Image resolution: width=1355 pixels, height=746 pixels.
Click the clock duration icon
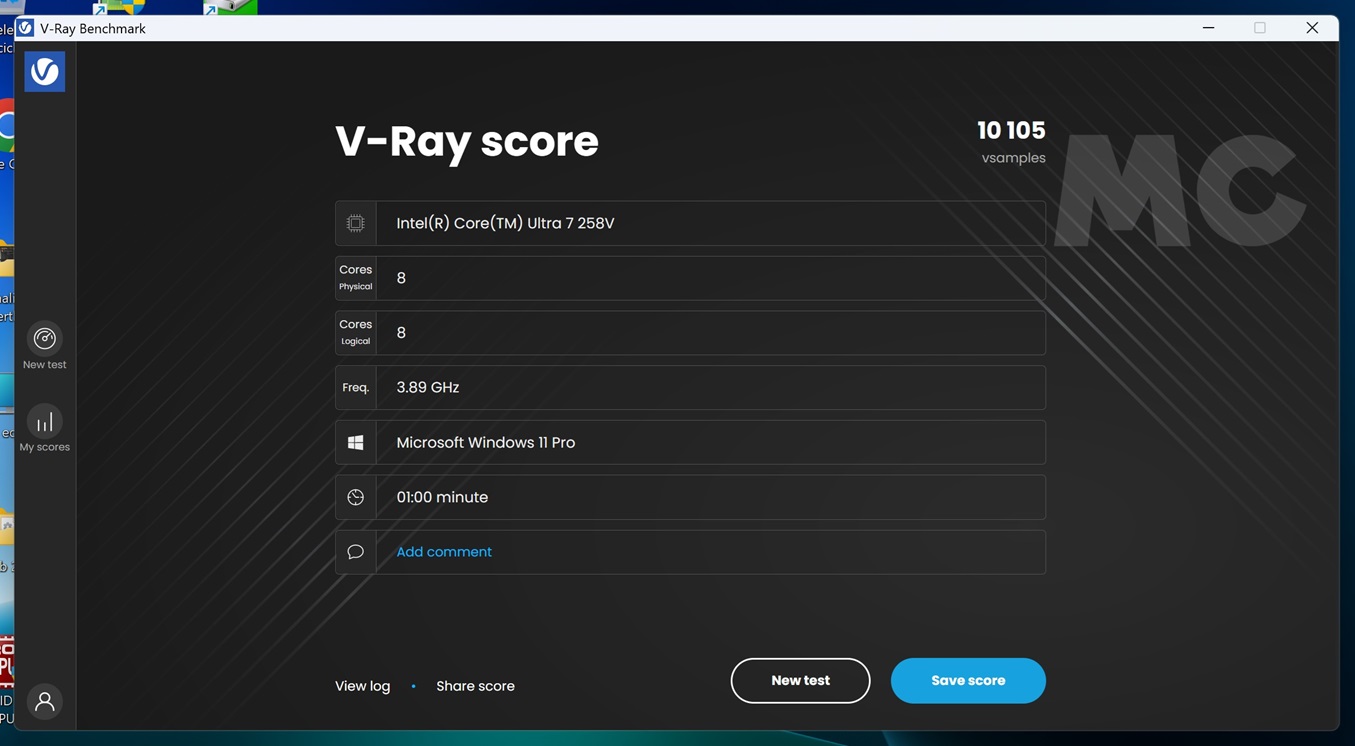click(x=355, y=497)
